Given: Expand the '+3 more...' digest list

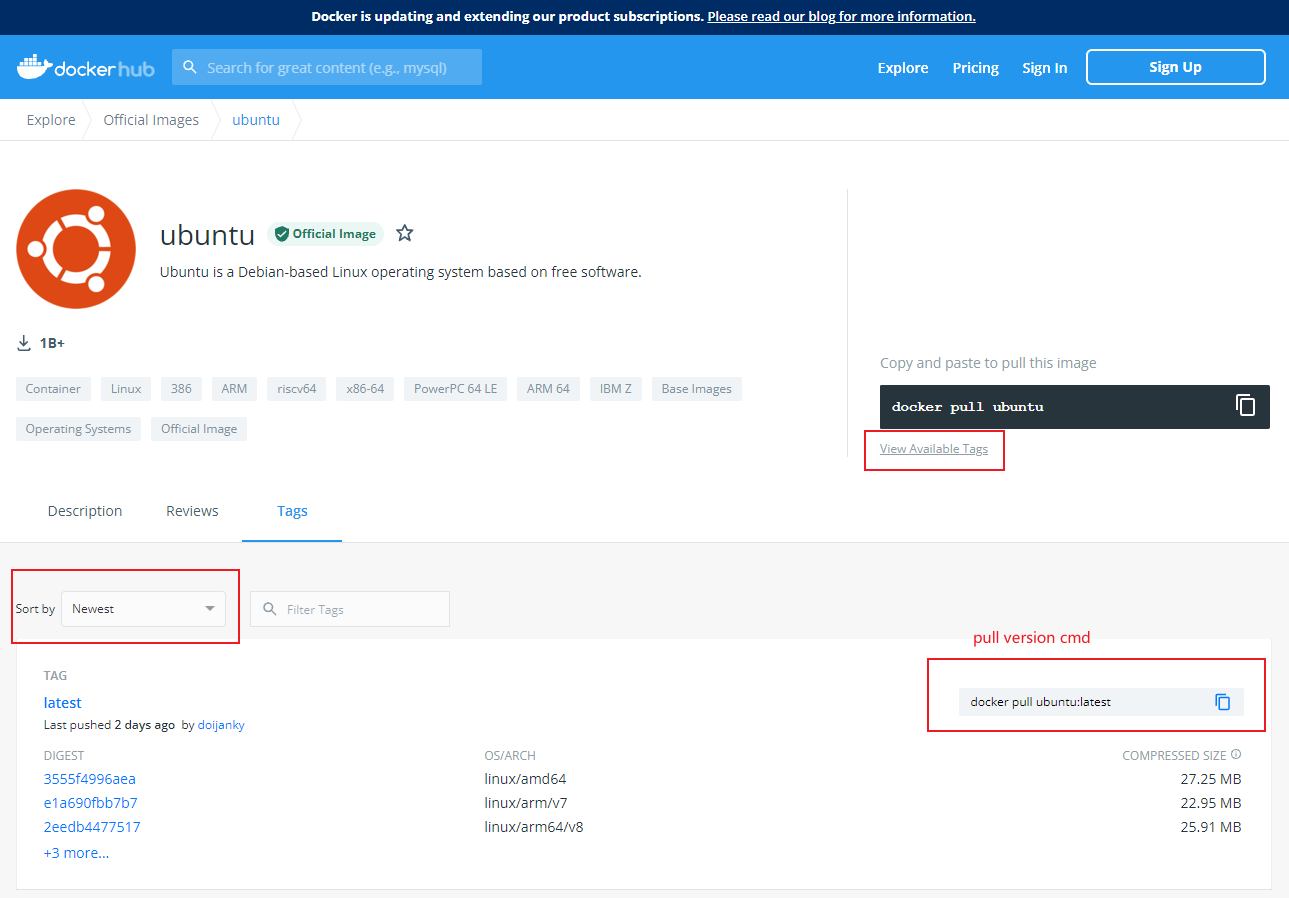Looking at the screenshot, I should point(76,852).
